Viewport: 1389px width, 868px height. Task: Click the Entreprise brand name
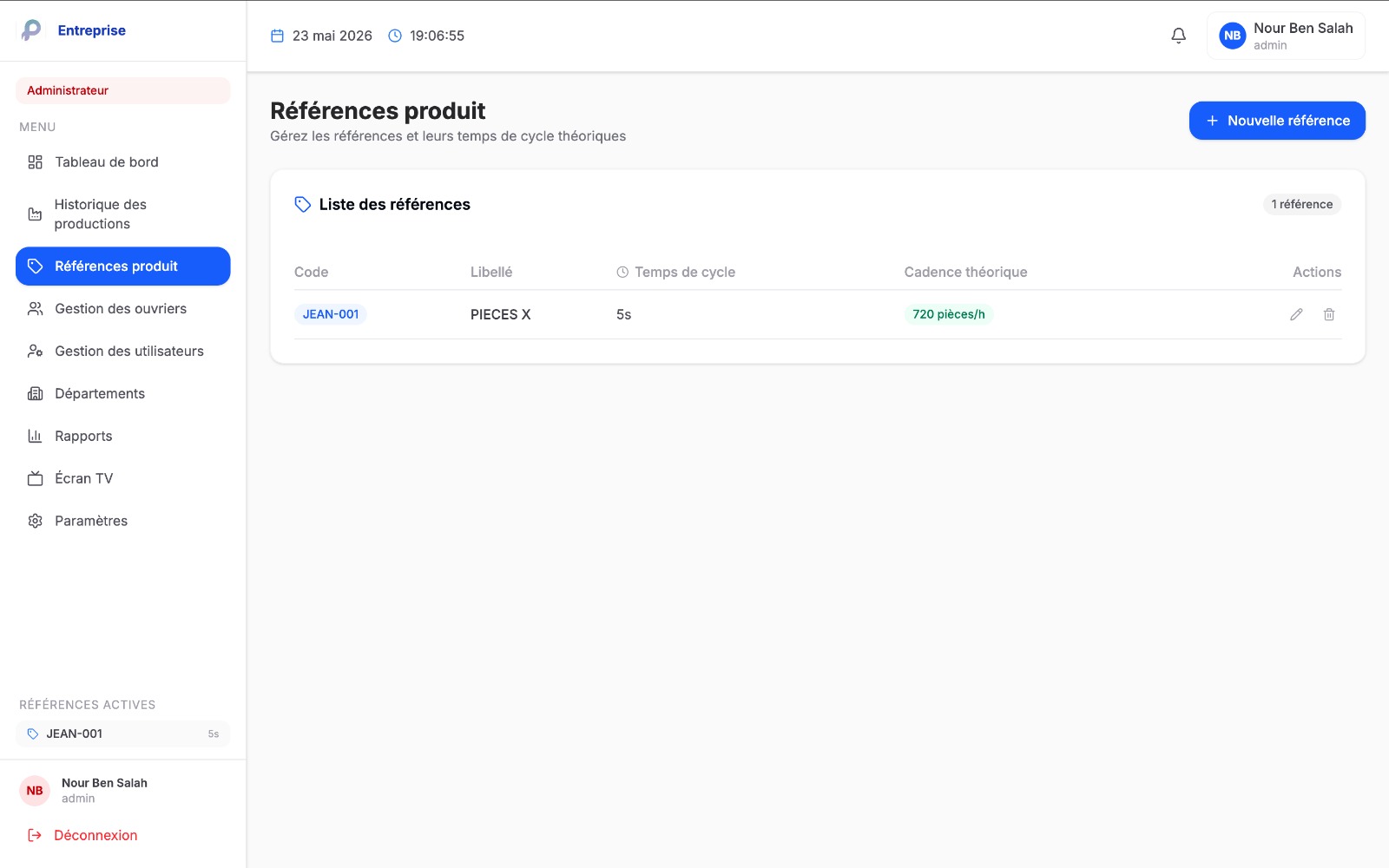[92, 30]
